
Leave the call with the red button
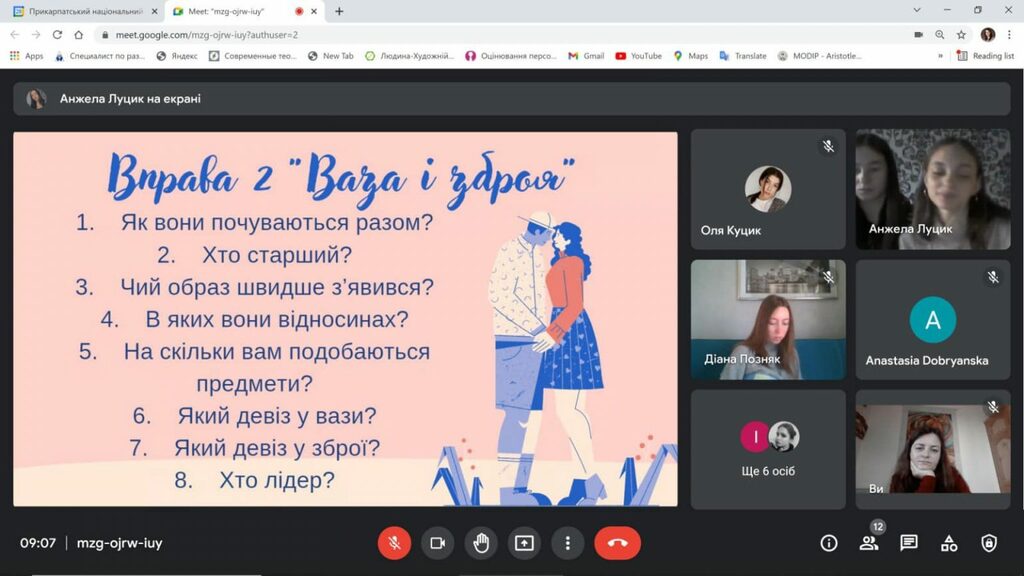617,543
